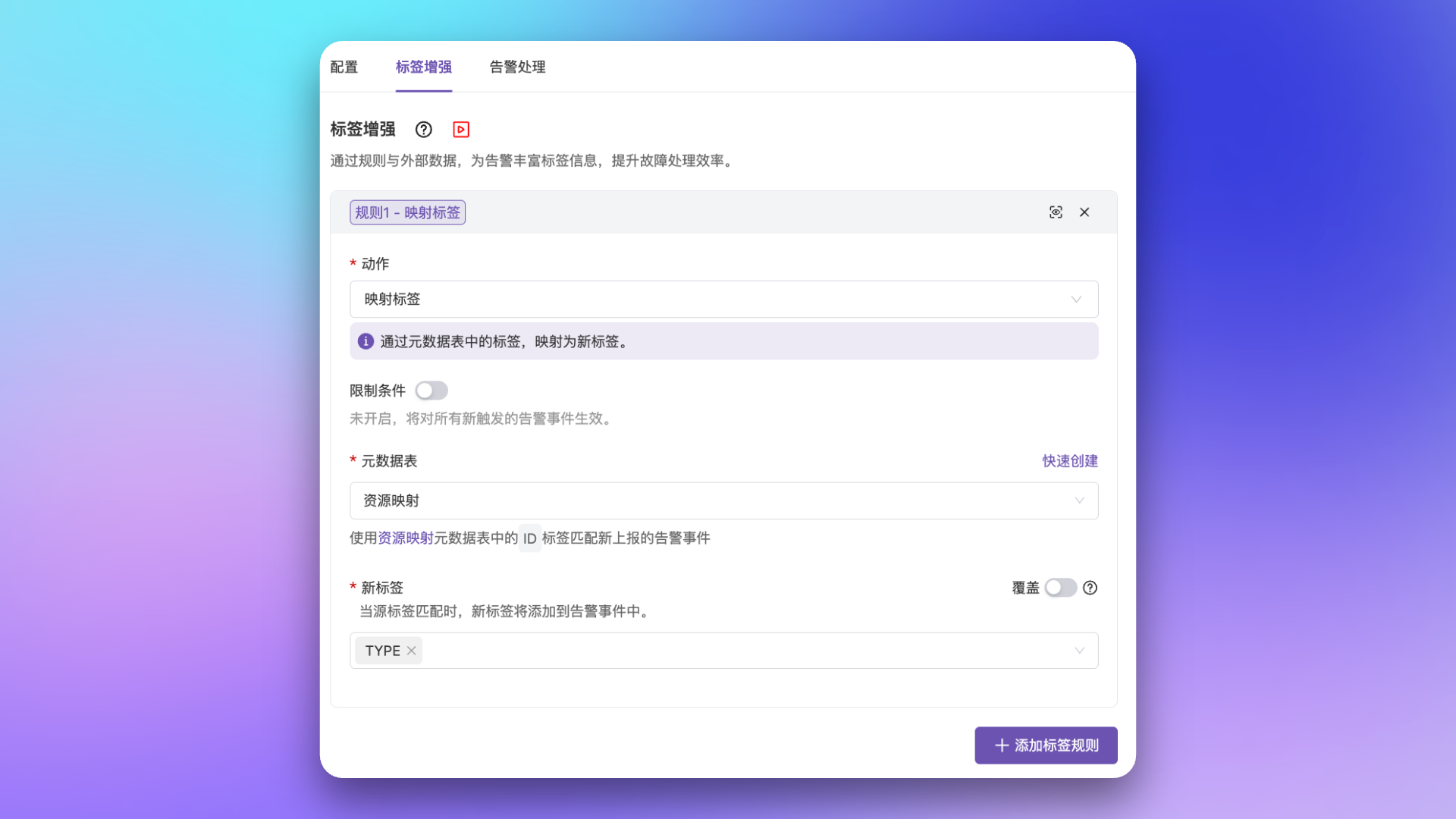The height and width of the screenshot is (819, 1456).
Task: Expand the 元数据表 dropdown showing 资源映射
Action: point(723,500)
